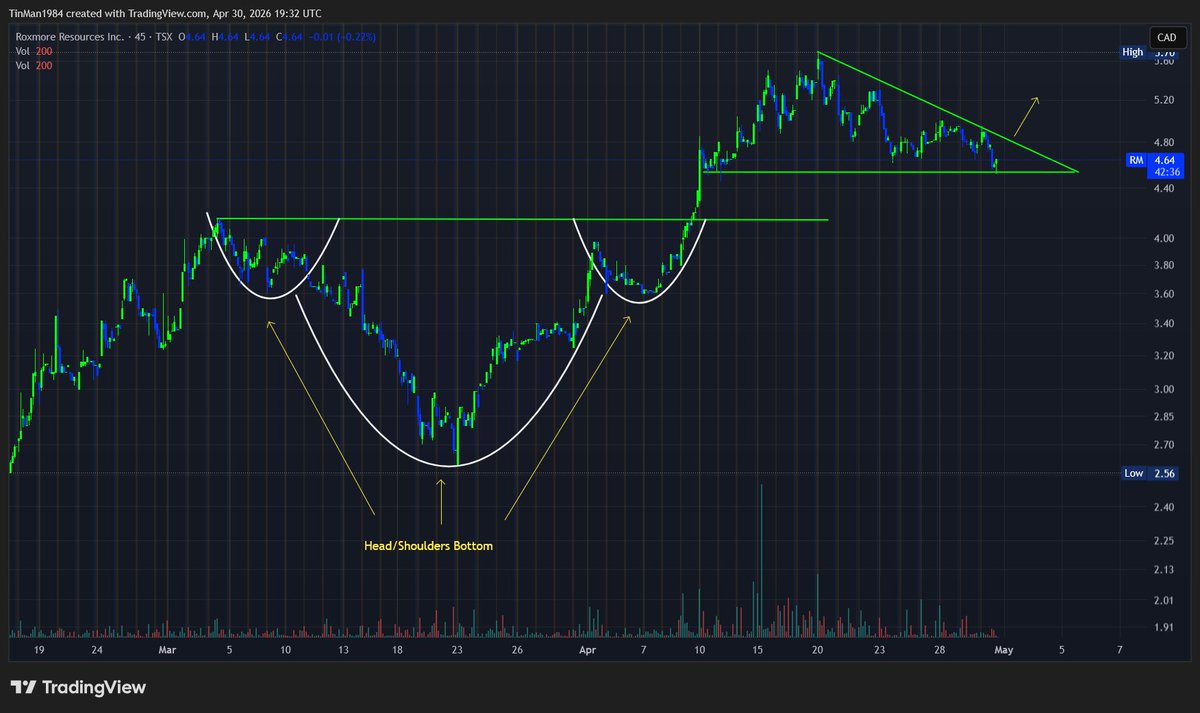The image size is (1200, 713).
Task: Click the 15 date axis label
Action: click(759, 650)
